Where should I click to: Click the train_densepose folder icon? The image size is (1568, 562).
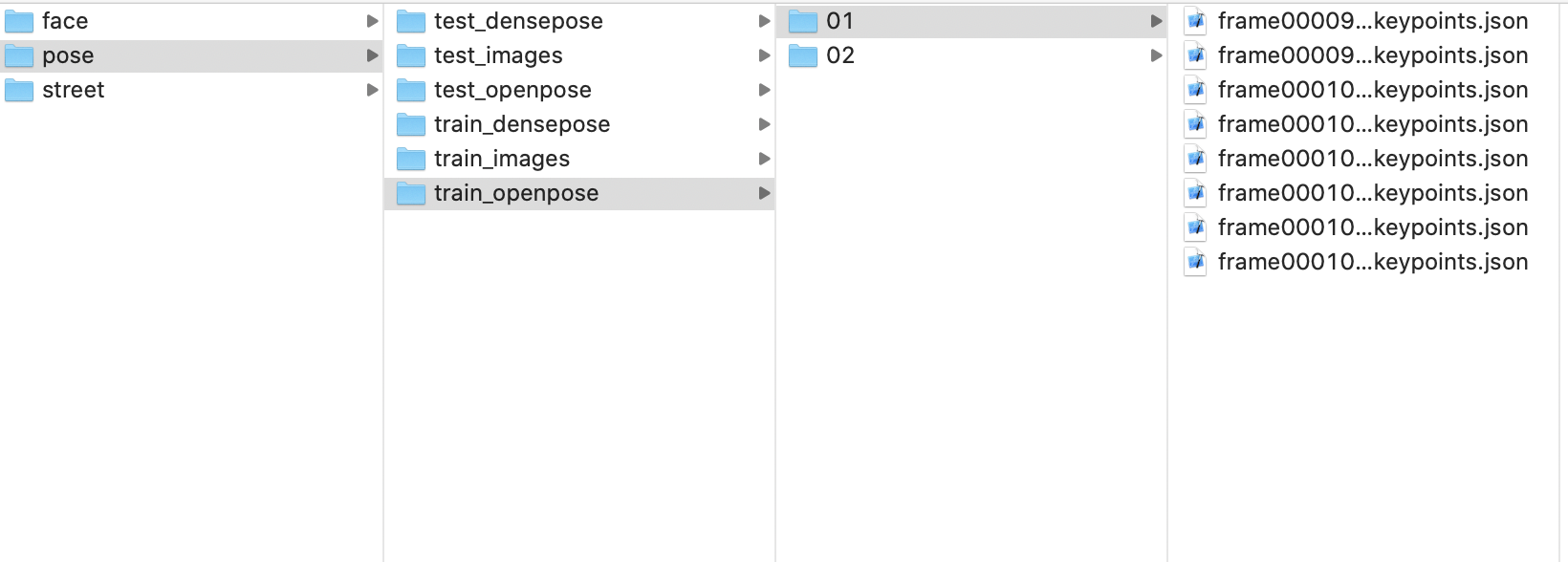(x=410, y=124)
